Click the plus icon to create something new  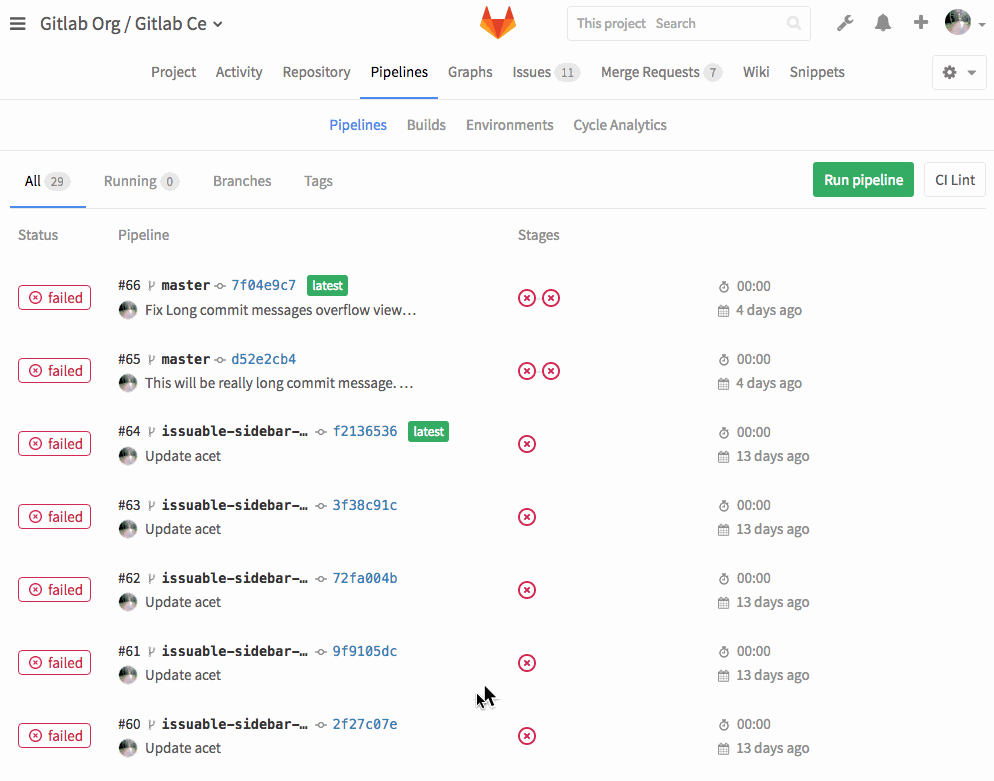point(920,22)
